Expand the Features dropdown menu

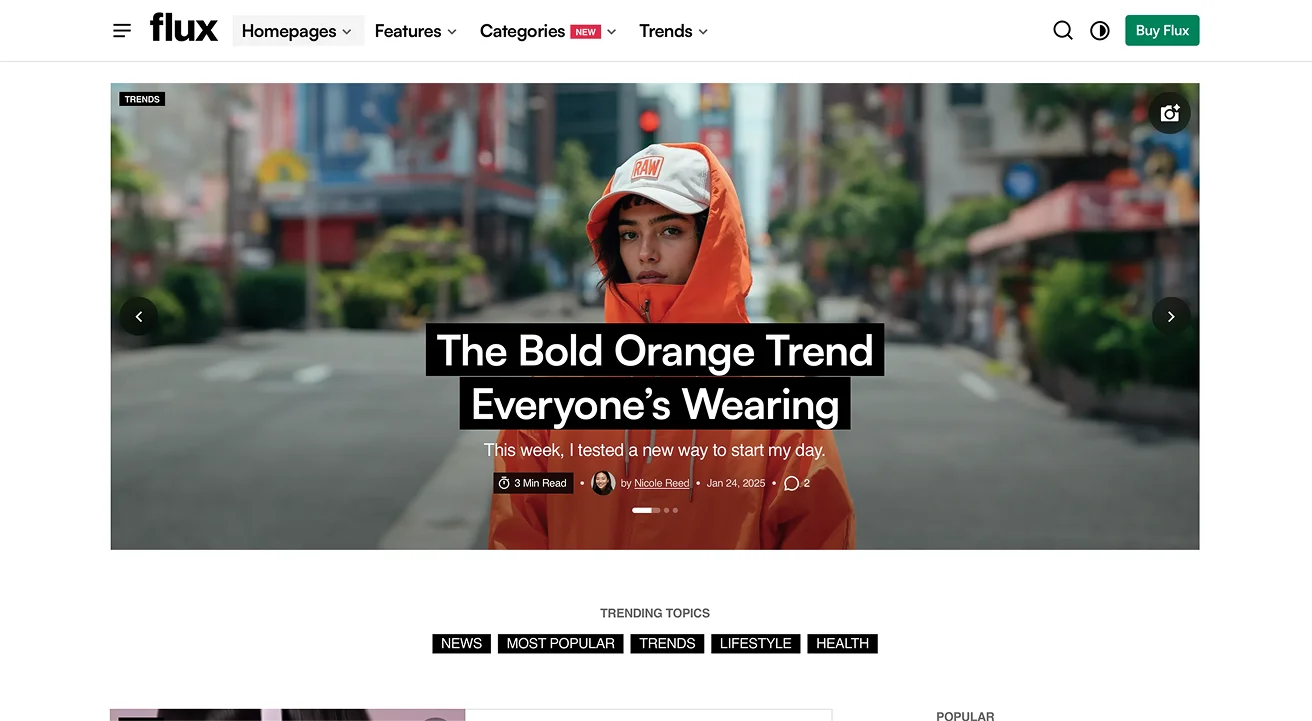click(x=416, y=31)
